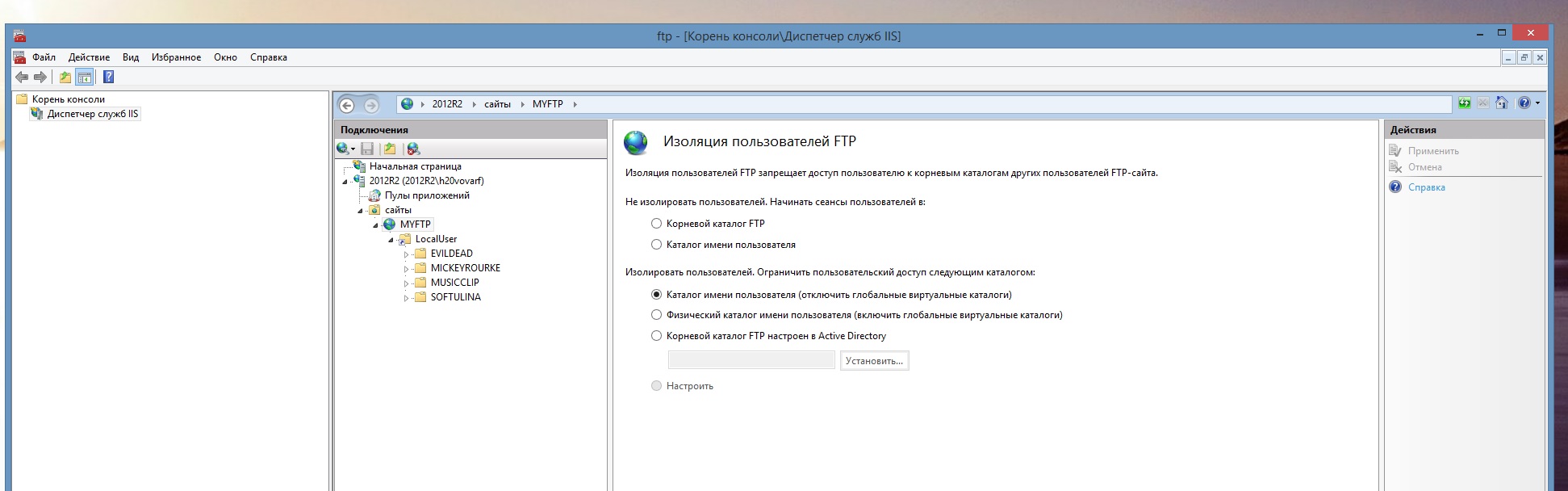Click the blue help toolbar icon
Screen dimensions: 1568x491
[108, 77]
